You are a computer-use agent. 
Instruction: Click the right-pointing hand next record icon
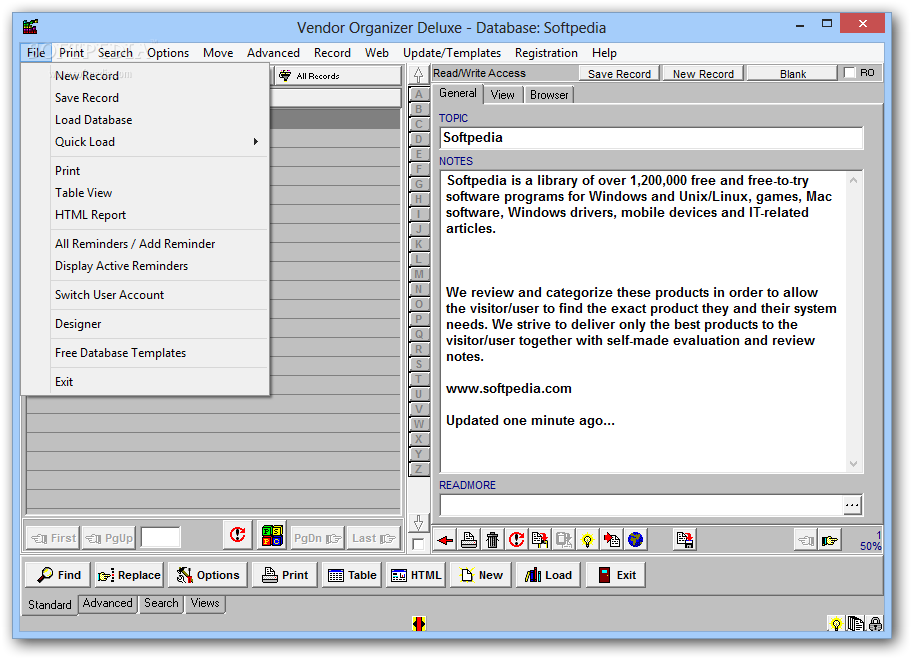click(x=830, y=541)
